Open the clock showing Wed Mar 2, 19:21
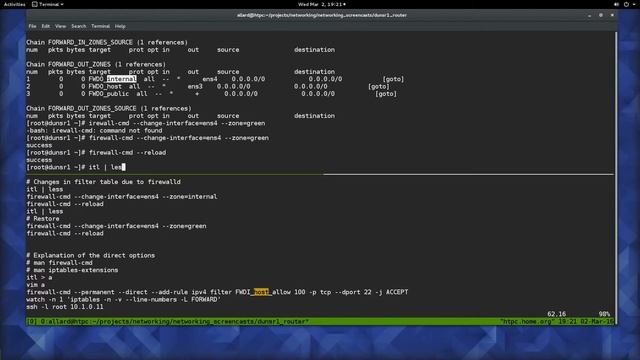 322,4
